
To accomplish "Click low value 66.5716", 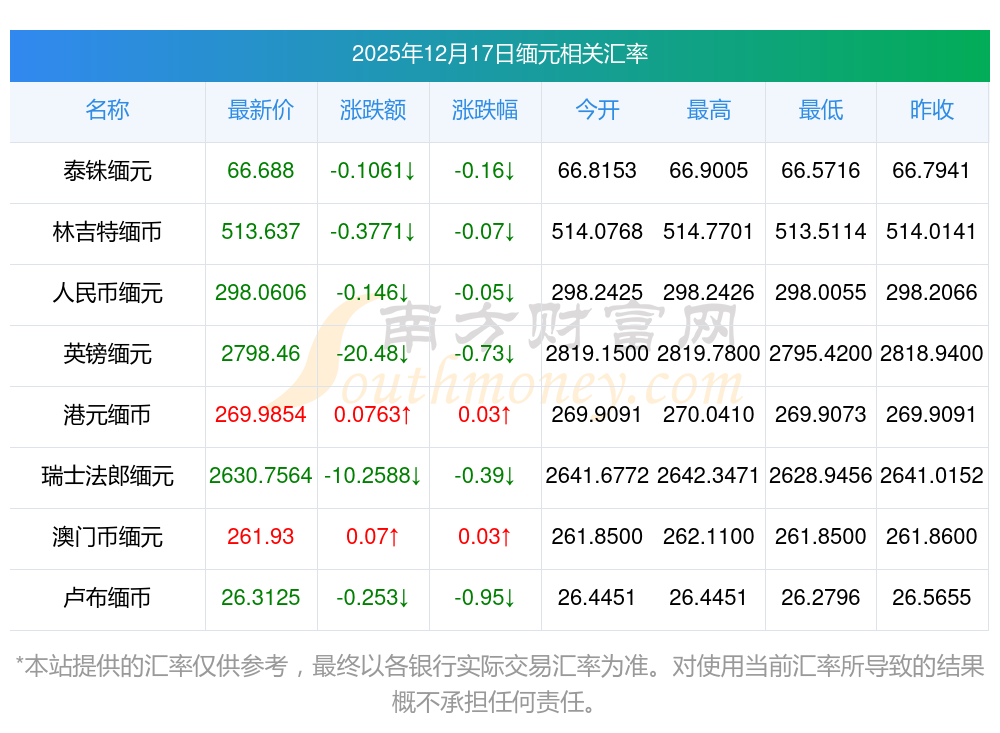I will [x=821, y=170].
